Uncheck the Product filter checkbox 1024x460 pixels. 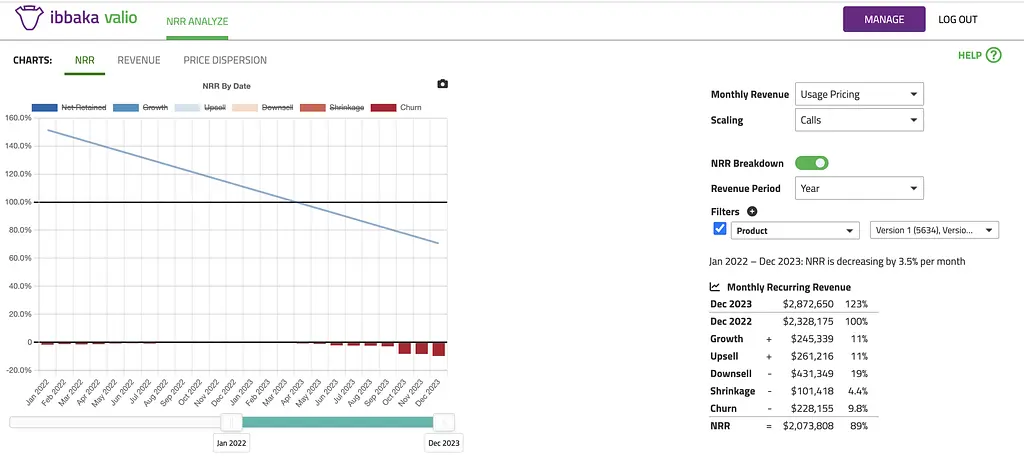(720, 229)
